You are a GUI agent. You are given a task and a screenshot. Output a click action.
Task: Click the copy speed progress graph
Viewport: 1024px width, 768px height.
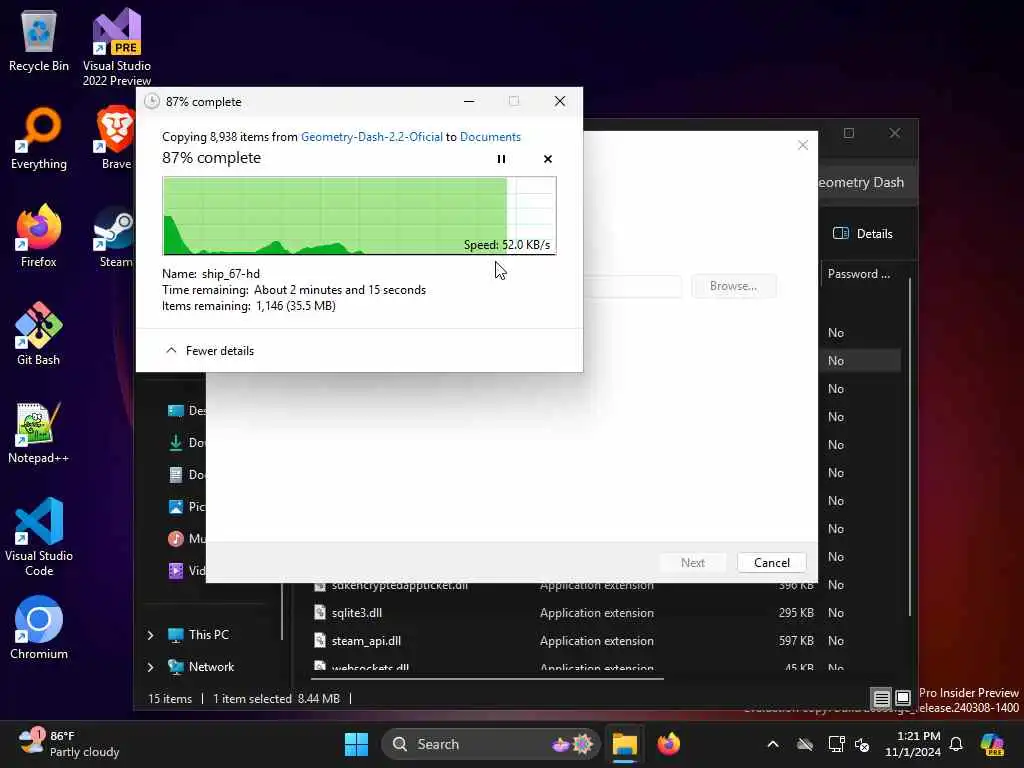pos(359,216)
